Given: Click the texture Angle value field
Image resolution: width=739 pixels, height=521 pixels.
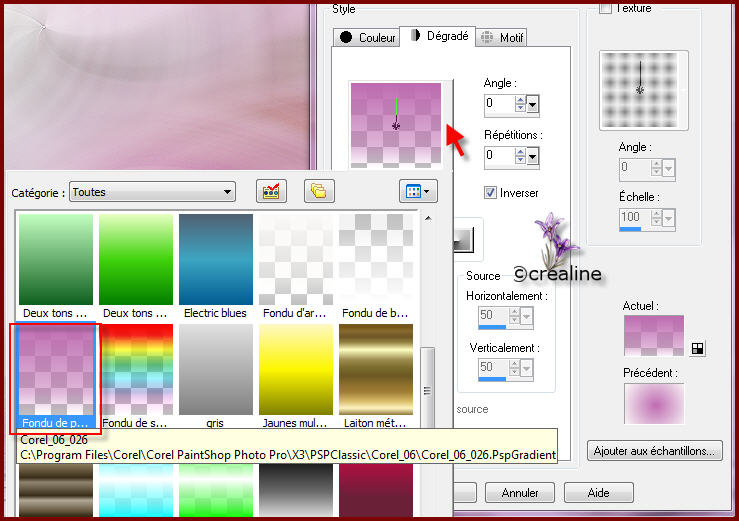Looking at the screenshot, I should click(x=635, y=168).
